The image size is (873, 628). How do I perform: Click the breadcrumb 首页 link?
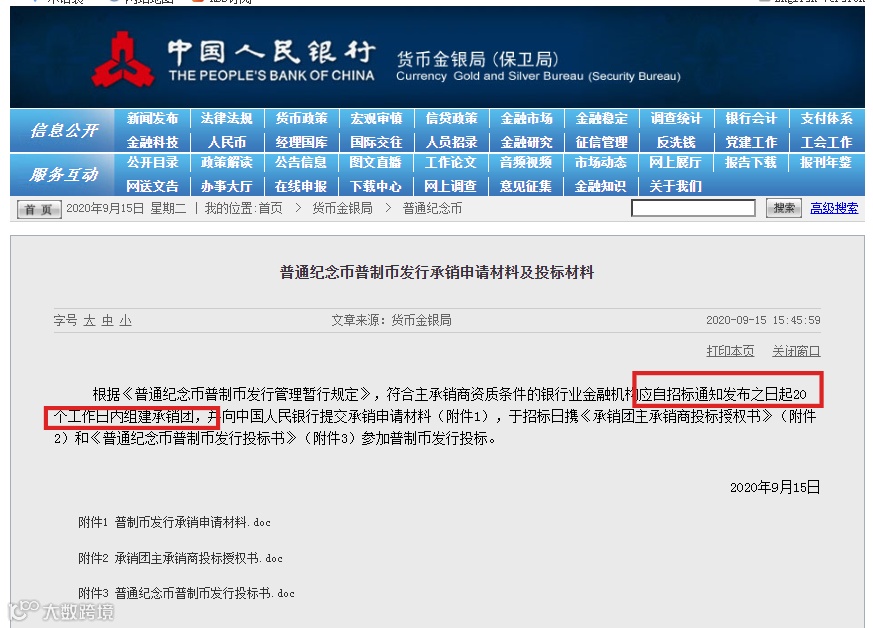pos(271,209)
